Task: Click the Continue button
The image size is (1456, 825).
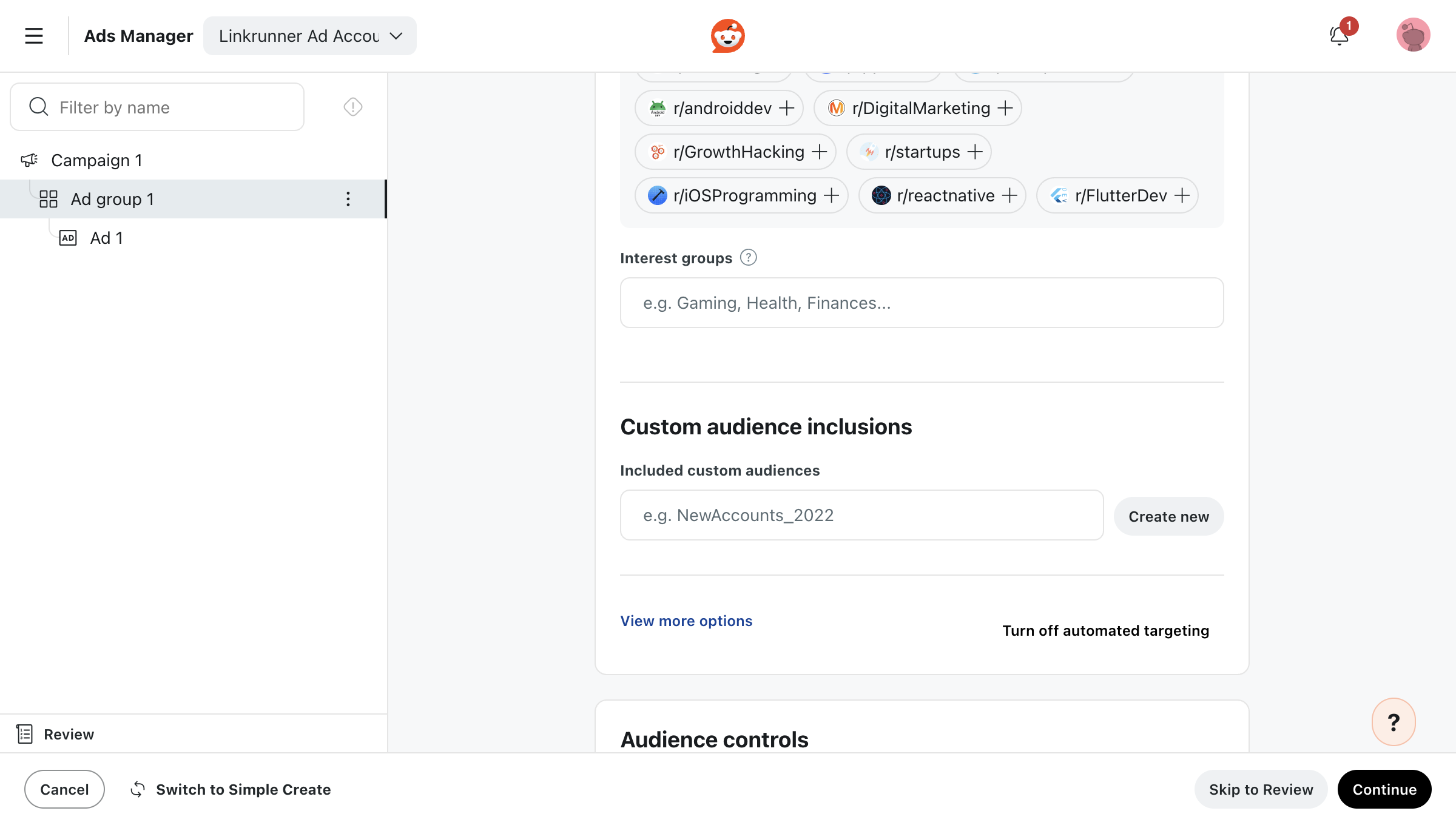Action: click(1384, 789)
